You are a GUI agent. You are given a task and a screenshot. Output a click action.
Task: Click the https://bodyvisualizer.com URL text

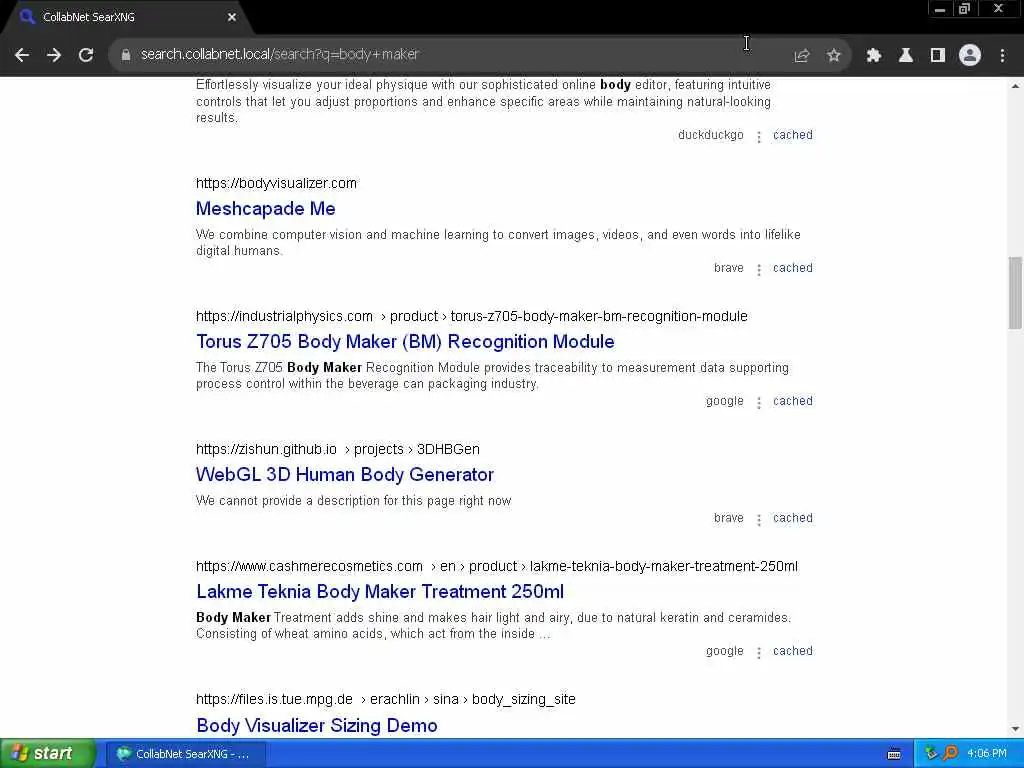(276, 184)
